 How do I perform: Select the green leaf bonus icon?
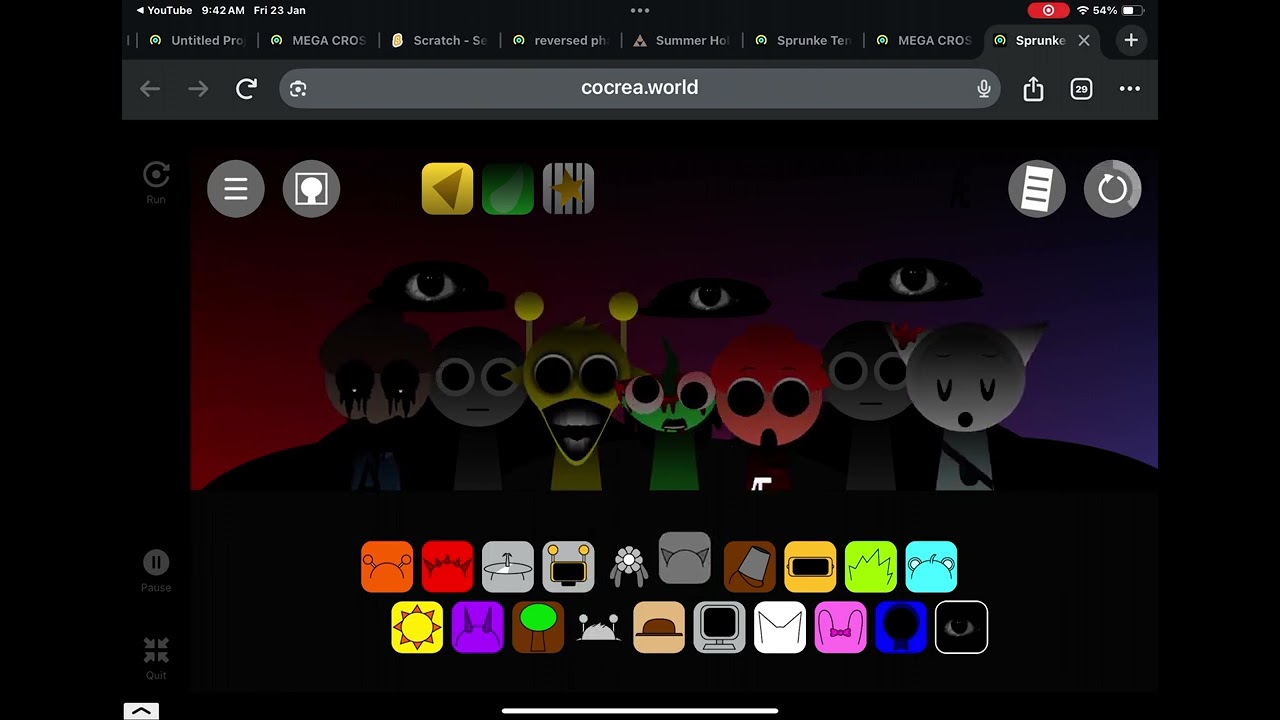point(508,188)
